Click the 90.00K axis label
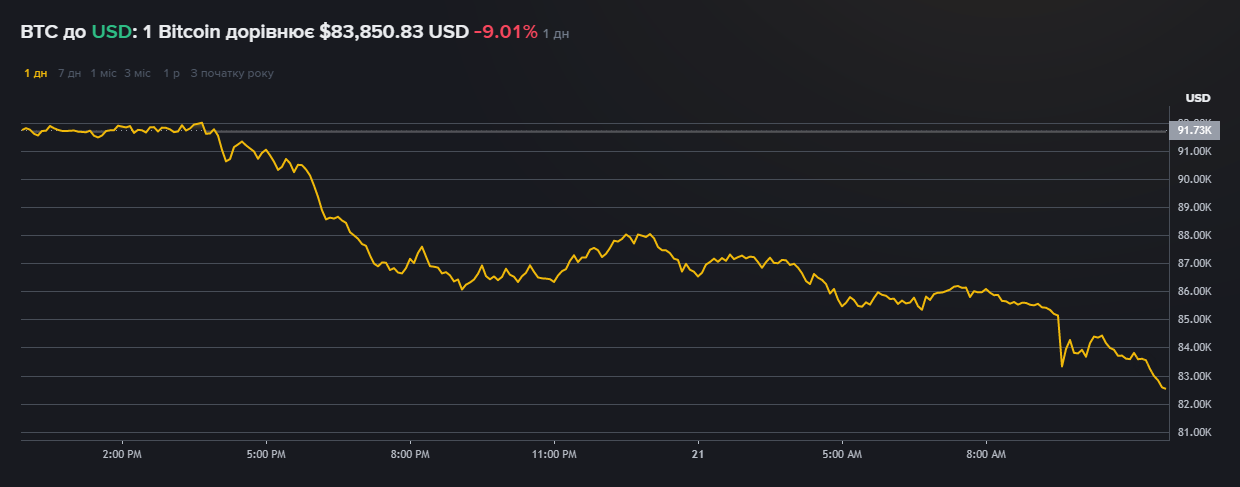 point(1195,179)
